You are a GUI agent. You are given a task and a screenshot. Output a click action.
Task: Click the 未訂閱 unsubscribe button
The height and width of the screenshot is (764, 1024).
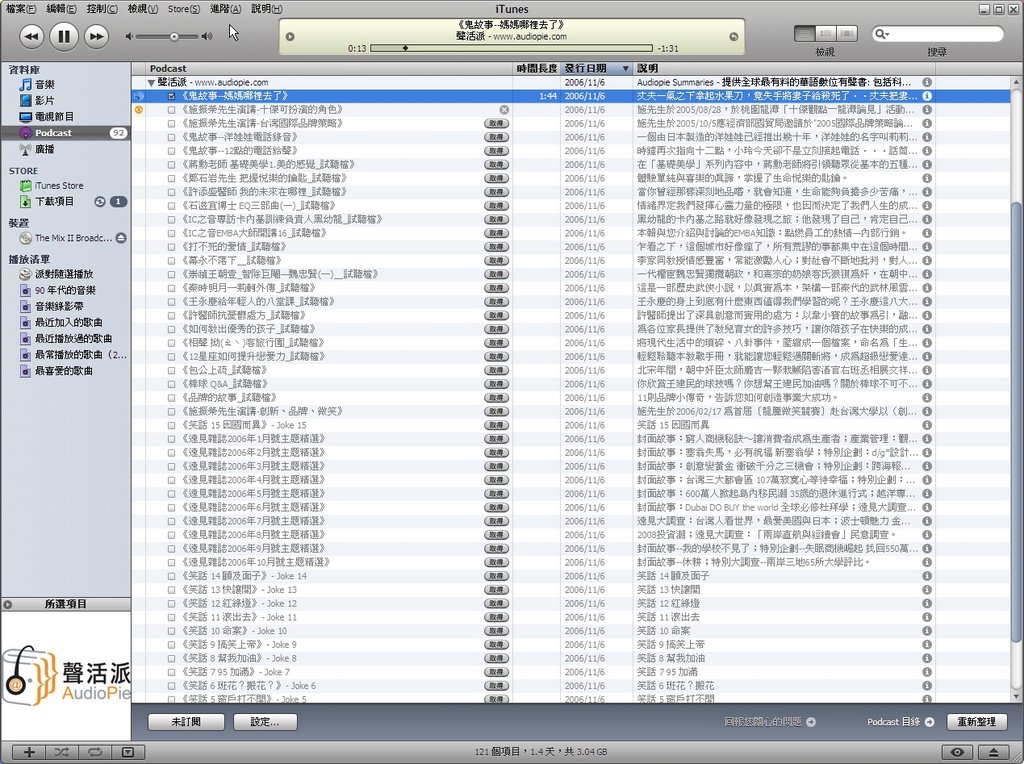[186, 722]
